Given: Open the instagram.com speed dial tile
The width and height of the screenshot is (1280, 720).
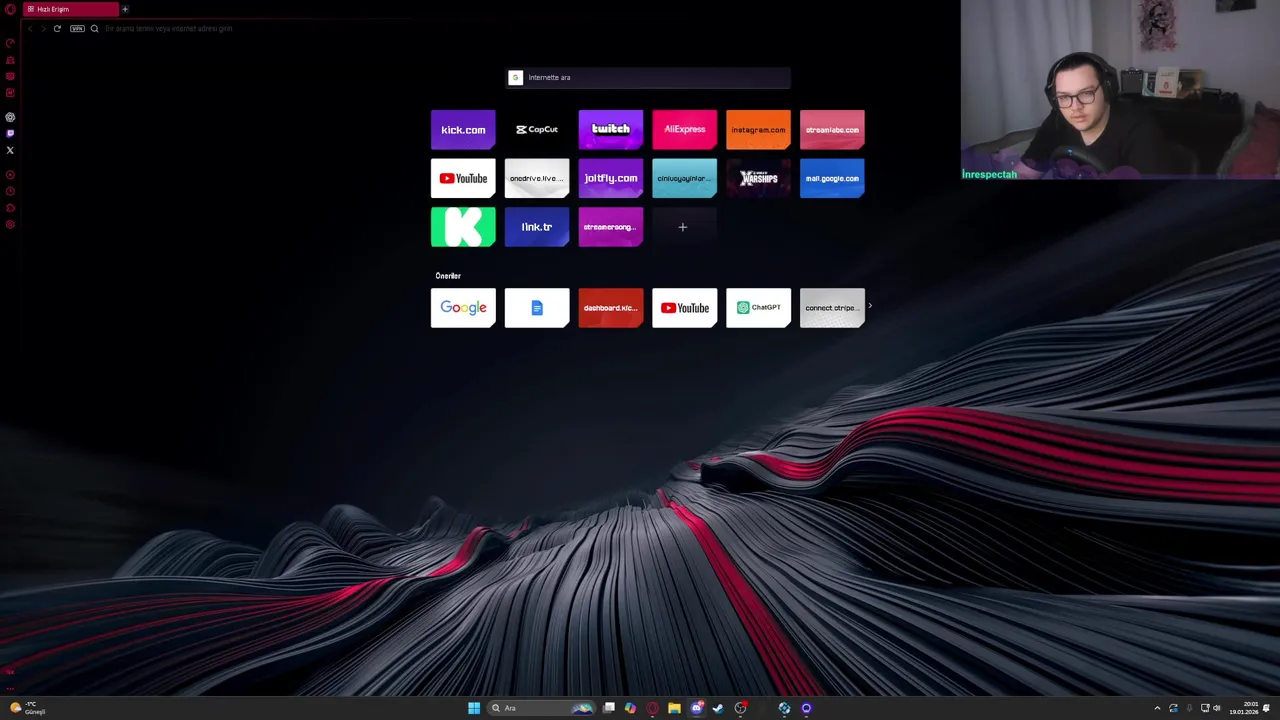Looking at the screenshot, I should point(758,130).
